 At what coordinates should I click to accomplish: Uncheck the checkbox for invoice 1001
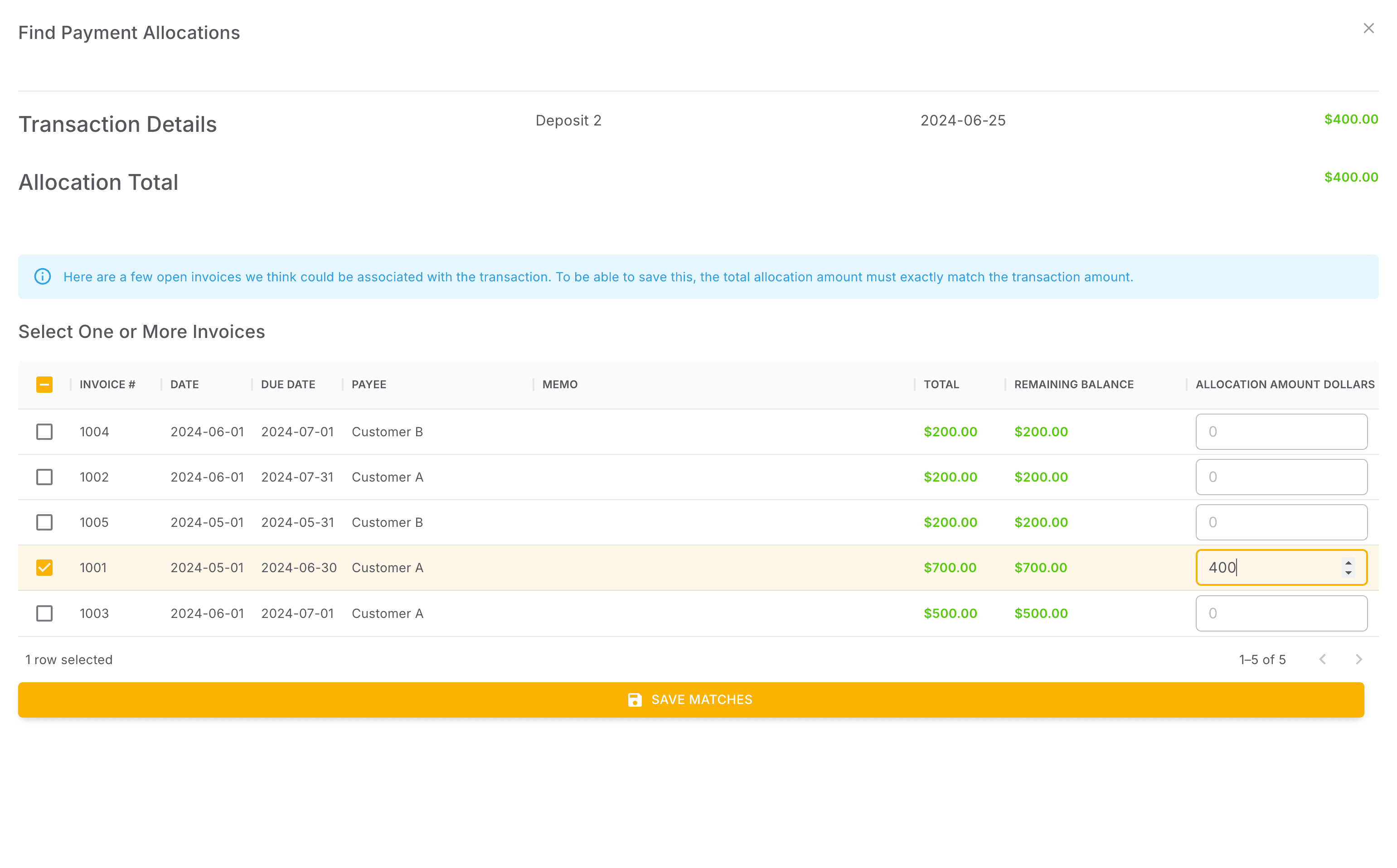(x=45, y=567)
